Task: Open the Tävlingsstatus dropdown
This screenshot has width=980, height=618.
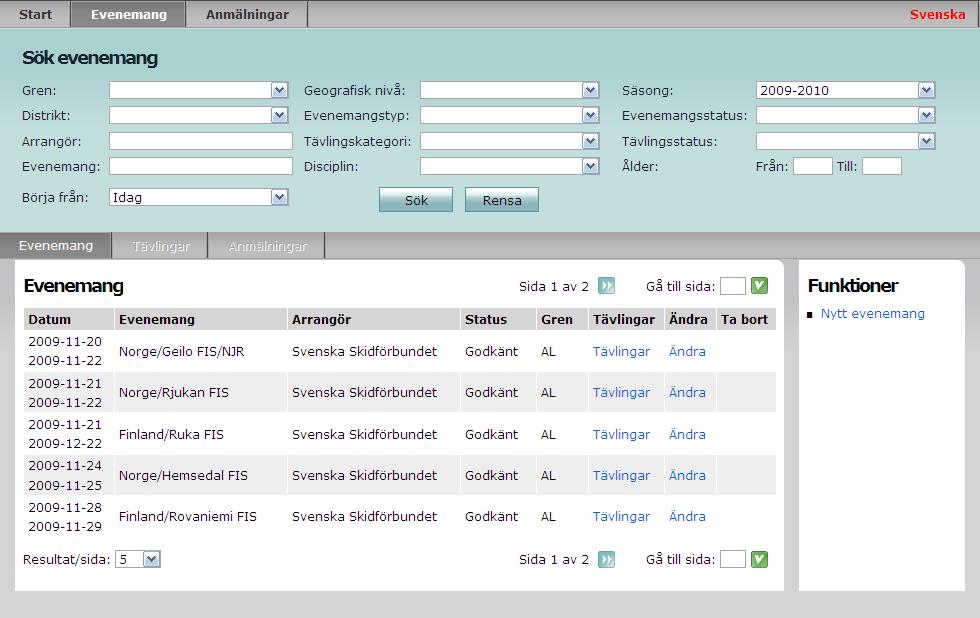Action: (846, 141)
